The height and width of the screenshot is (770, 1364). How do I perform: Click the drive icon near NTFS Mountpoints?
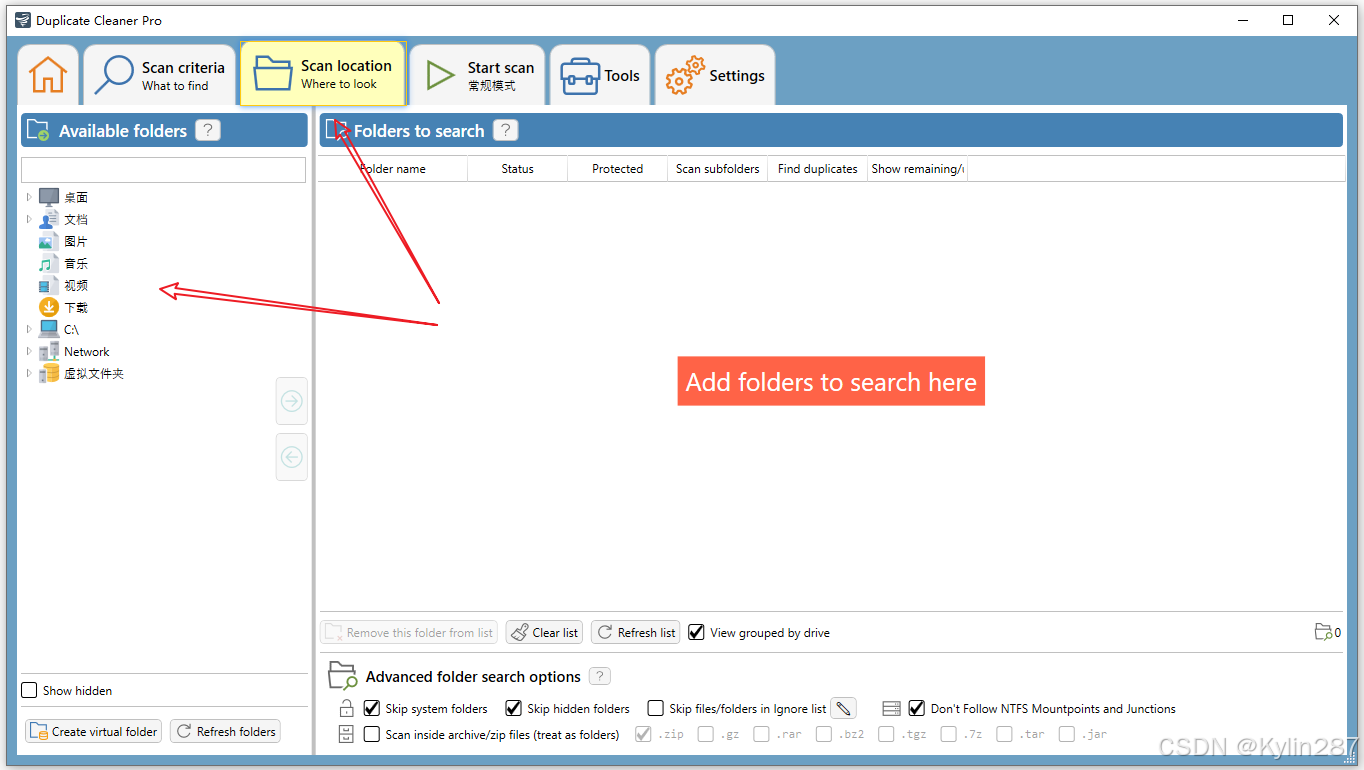tap(892, 708)
